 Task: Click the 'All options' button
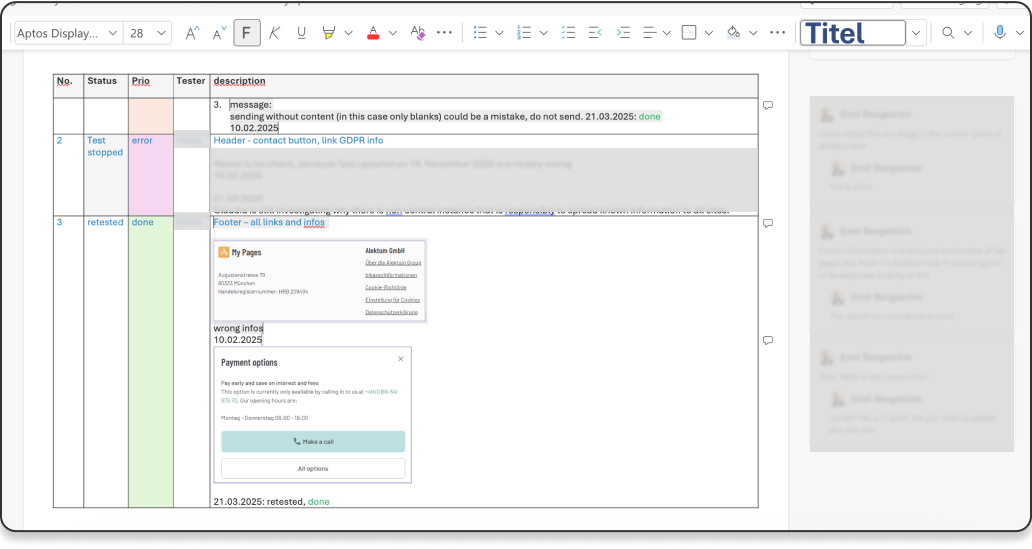click(313, 468)
